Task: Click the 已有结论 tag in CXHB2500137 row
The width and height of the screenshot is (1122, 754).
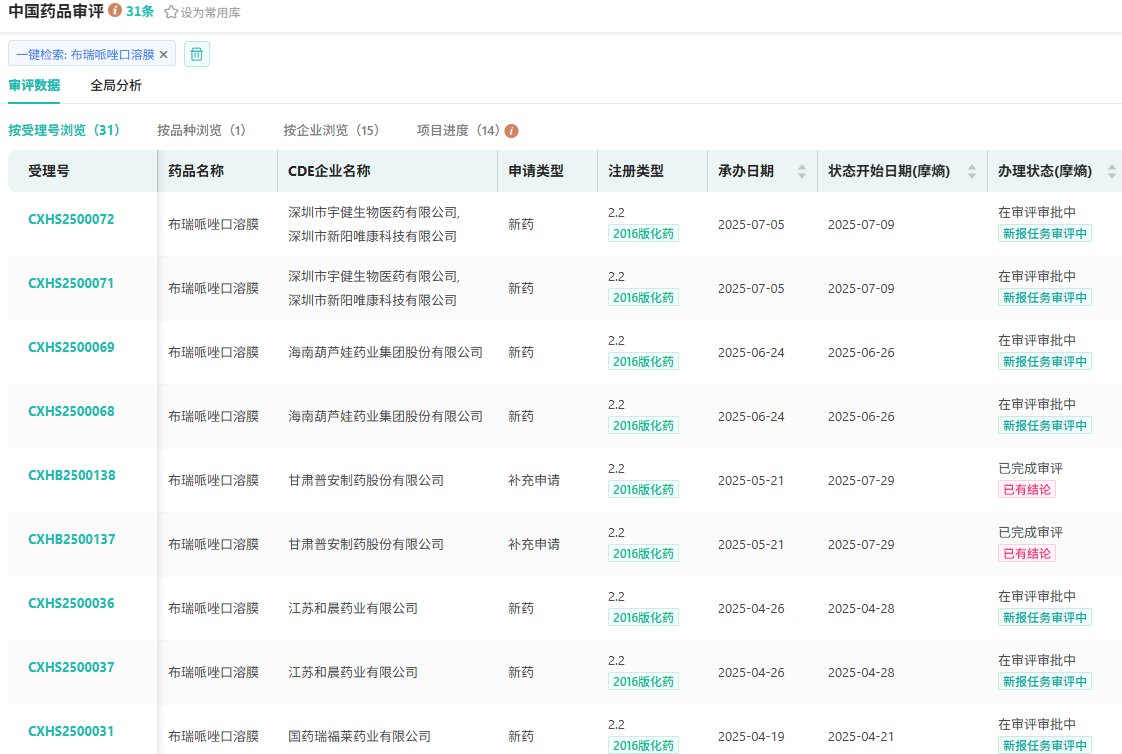Action: tap(1026, 554)
